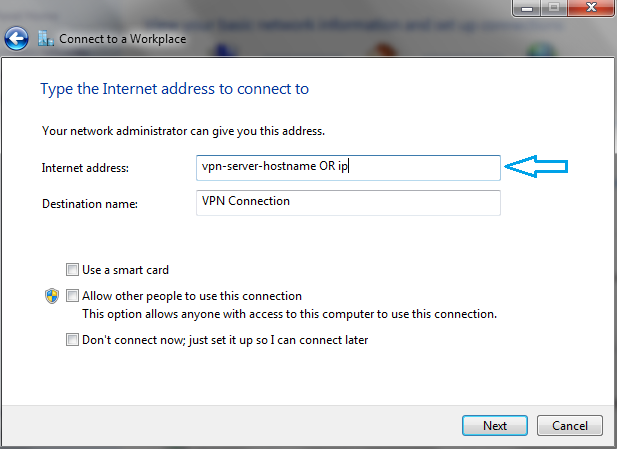This screenshot has height=449, width=617.
Task: Click the disabled maximize window button
Action: tap(554, 8)
